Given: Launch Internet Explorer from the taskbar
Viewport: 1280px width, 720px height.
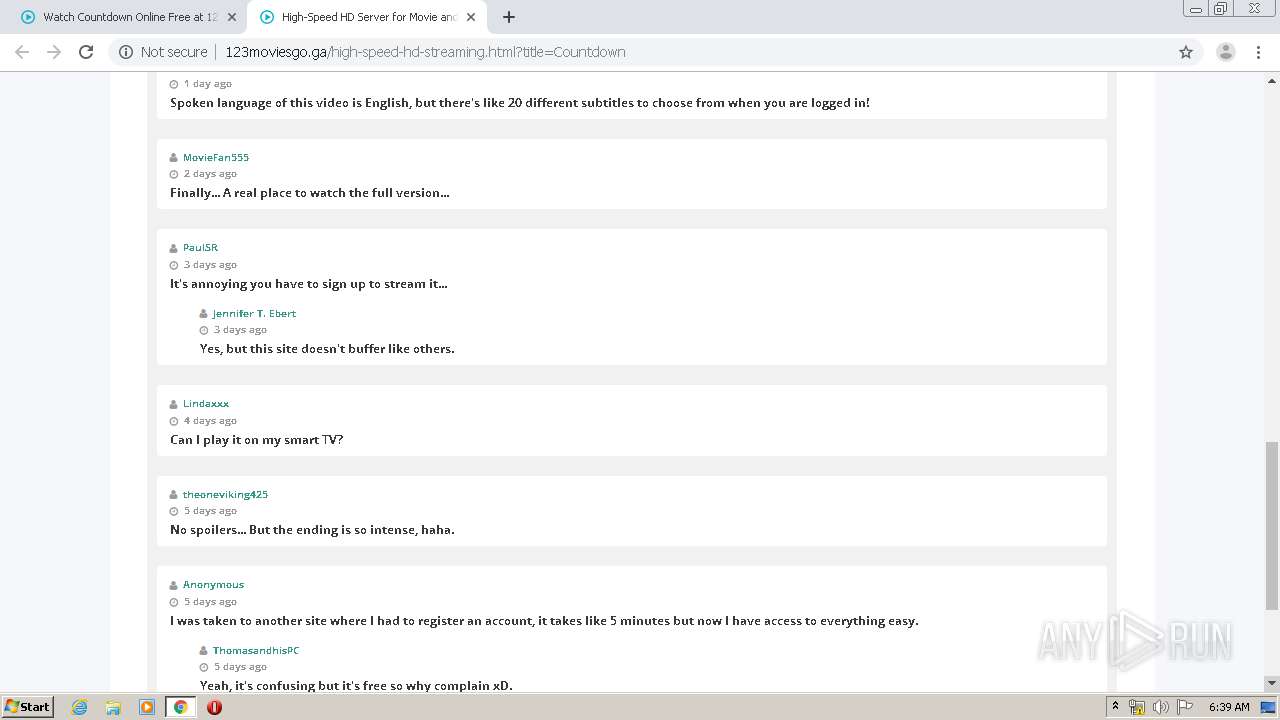Looking at the screenshot, I should click(x=80, y=707).
